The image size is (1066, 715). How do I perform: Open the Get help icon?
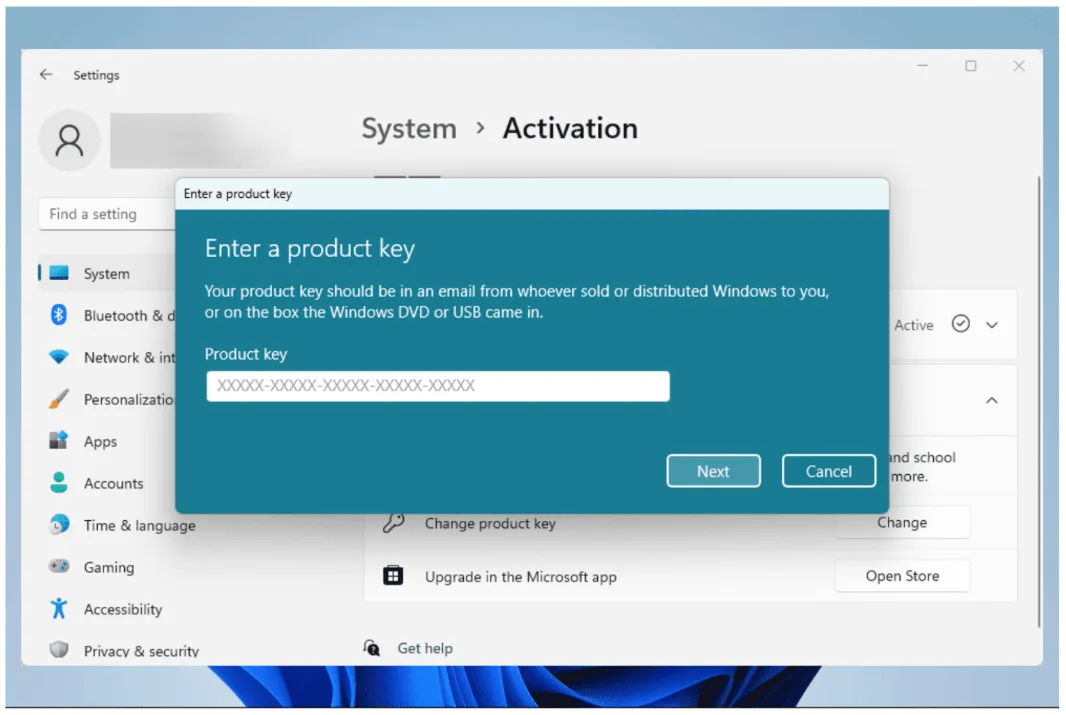[x=371, y=648]
